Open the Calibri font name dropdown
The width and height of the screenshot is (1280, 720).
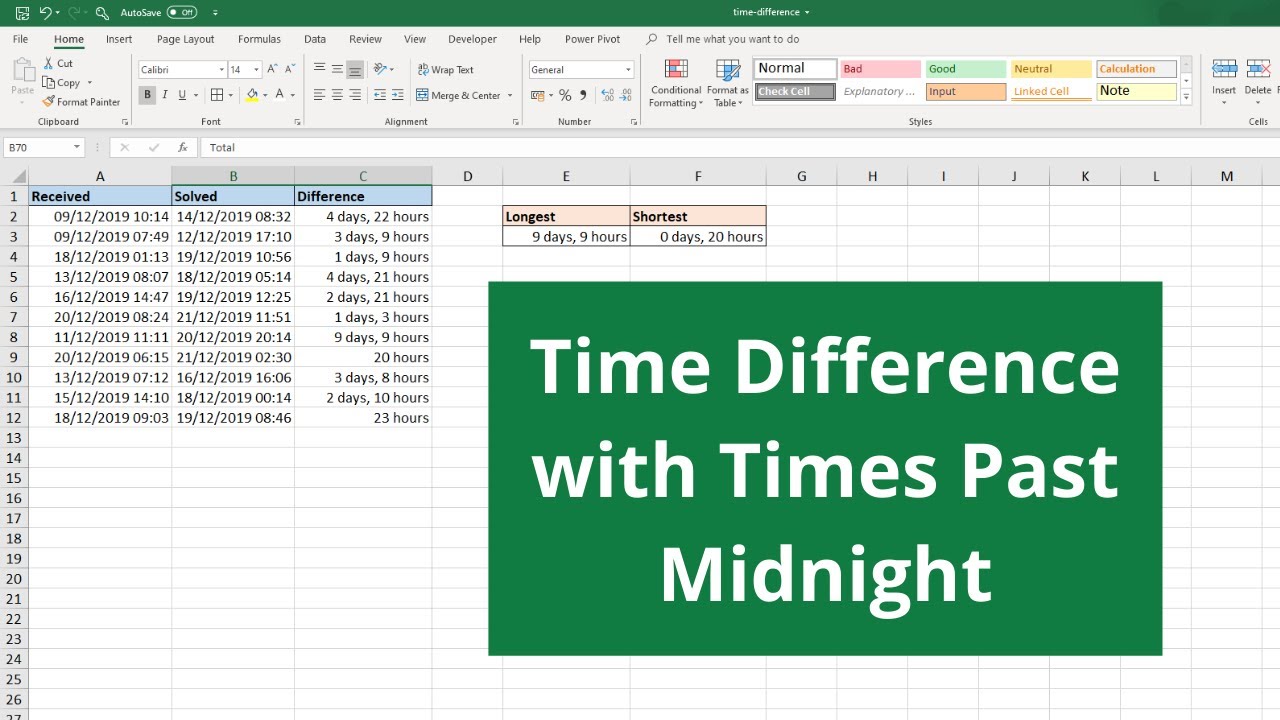click(x=221, y=70)
